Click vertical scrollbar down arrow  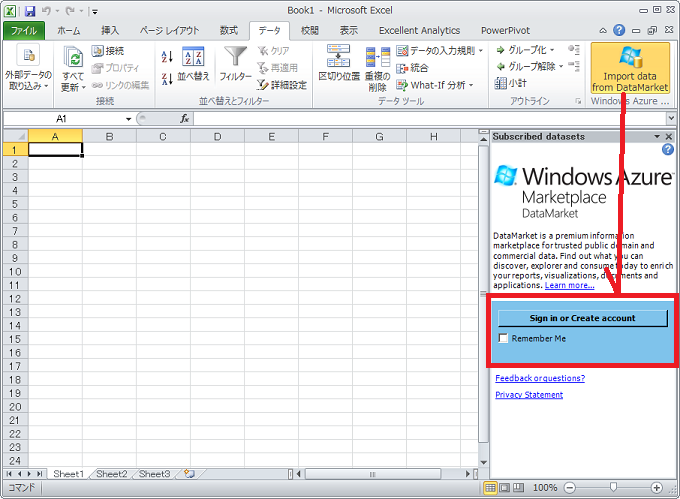(x=484, y=462)
